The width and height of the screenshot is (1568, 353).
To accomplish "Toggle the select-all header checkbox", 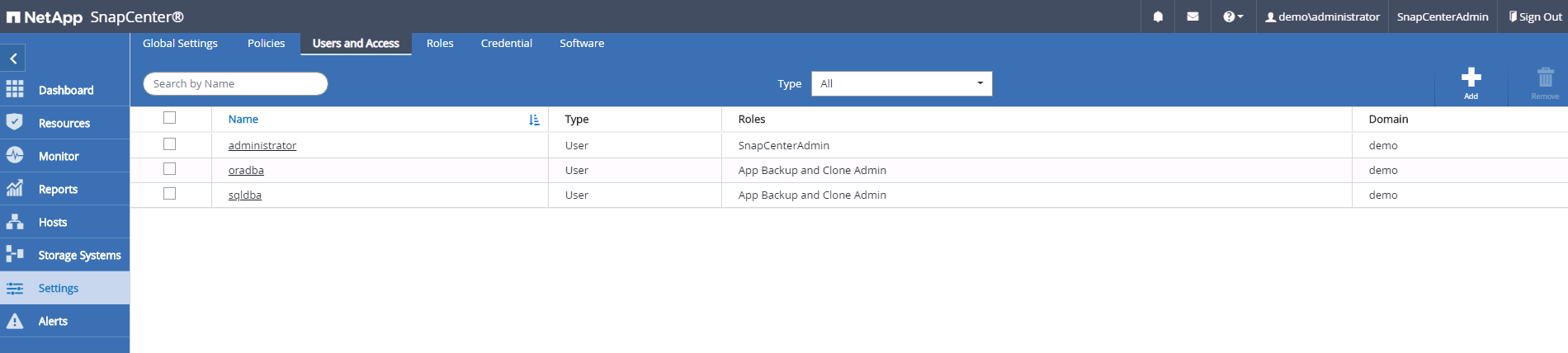I will (170, 118).
